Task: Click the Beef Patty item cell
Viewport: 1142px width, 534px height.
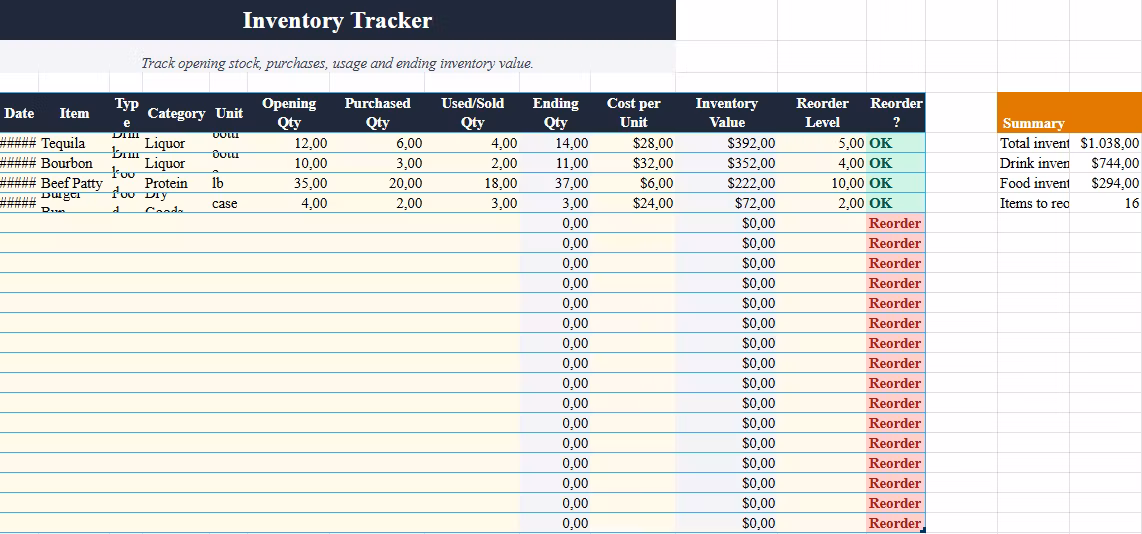Action: 74,183
